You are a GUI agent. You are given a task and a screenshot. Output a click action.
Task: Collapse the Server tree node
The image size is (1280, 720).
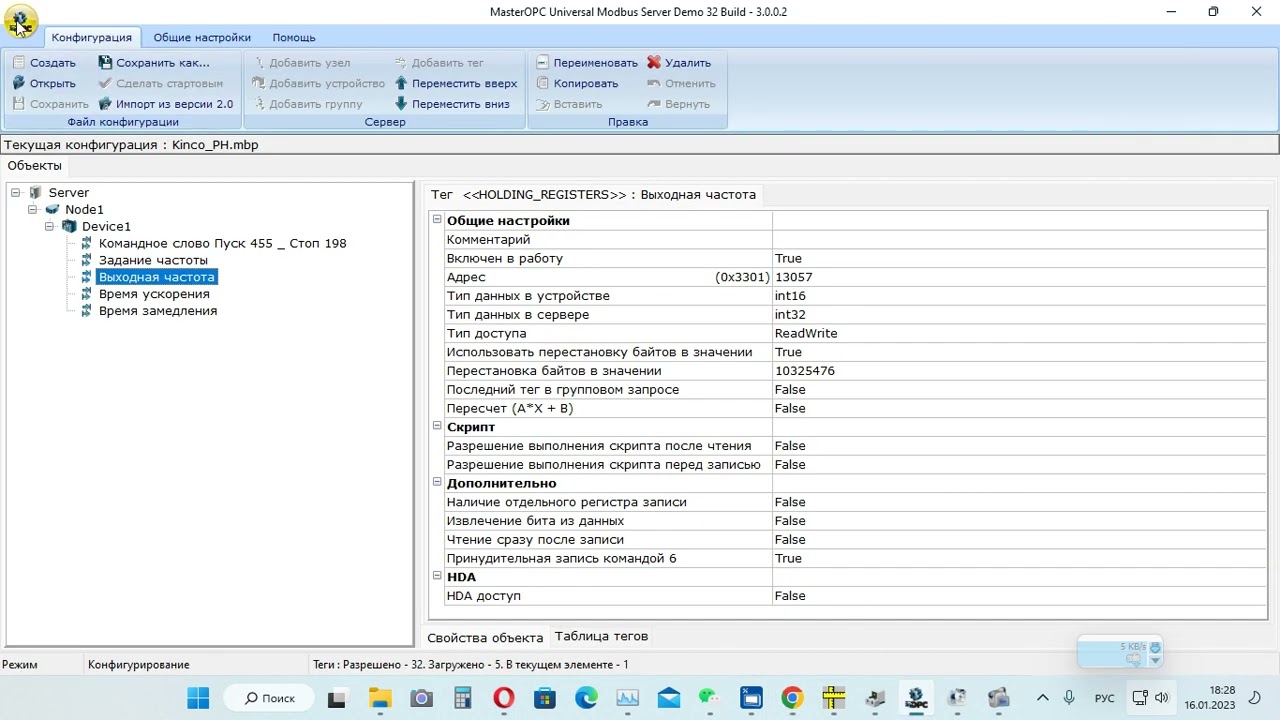point(16,192)
